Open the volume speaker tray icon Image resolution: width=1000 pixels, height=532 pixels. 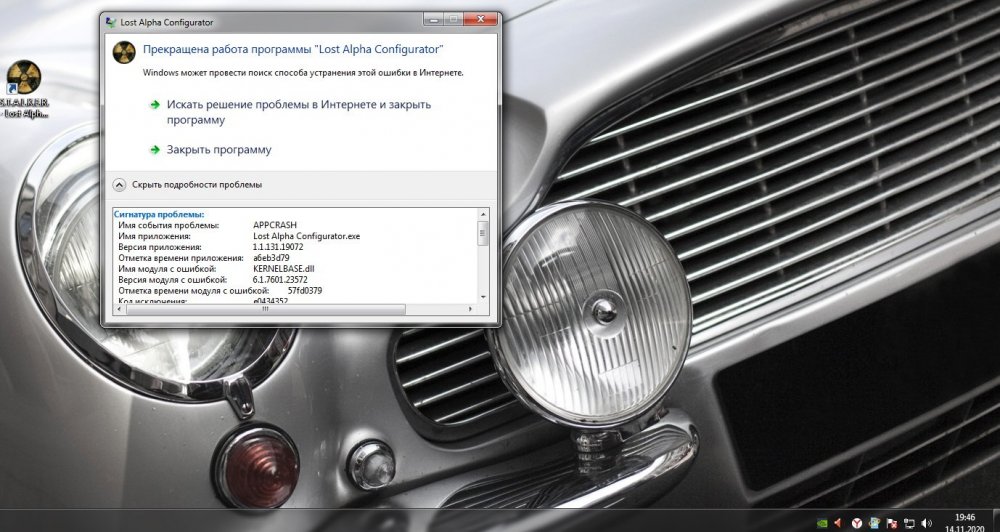(x=927, y=523)
